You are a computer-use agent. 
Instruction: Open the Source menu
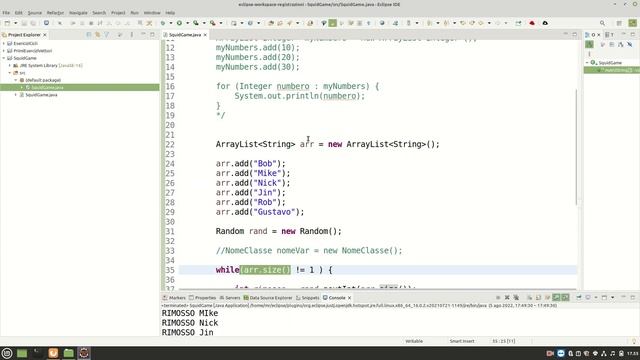click(35, 13)
